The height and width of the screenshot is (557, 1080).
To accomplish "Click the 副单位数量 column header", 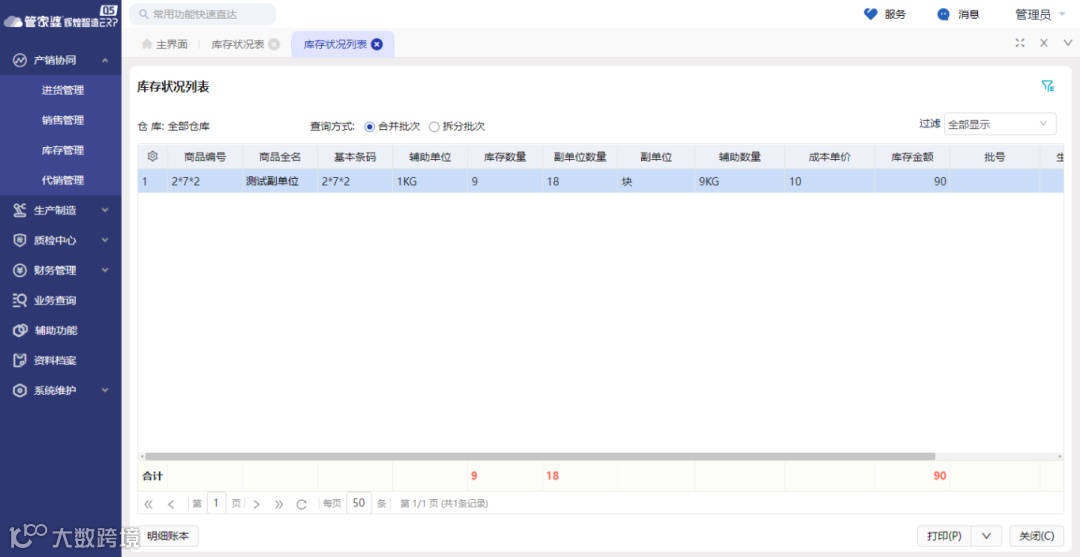I will [x=580, y=157].
